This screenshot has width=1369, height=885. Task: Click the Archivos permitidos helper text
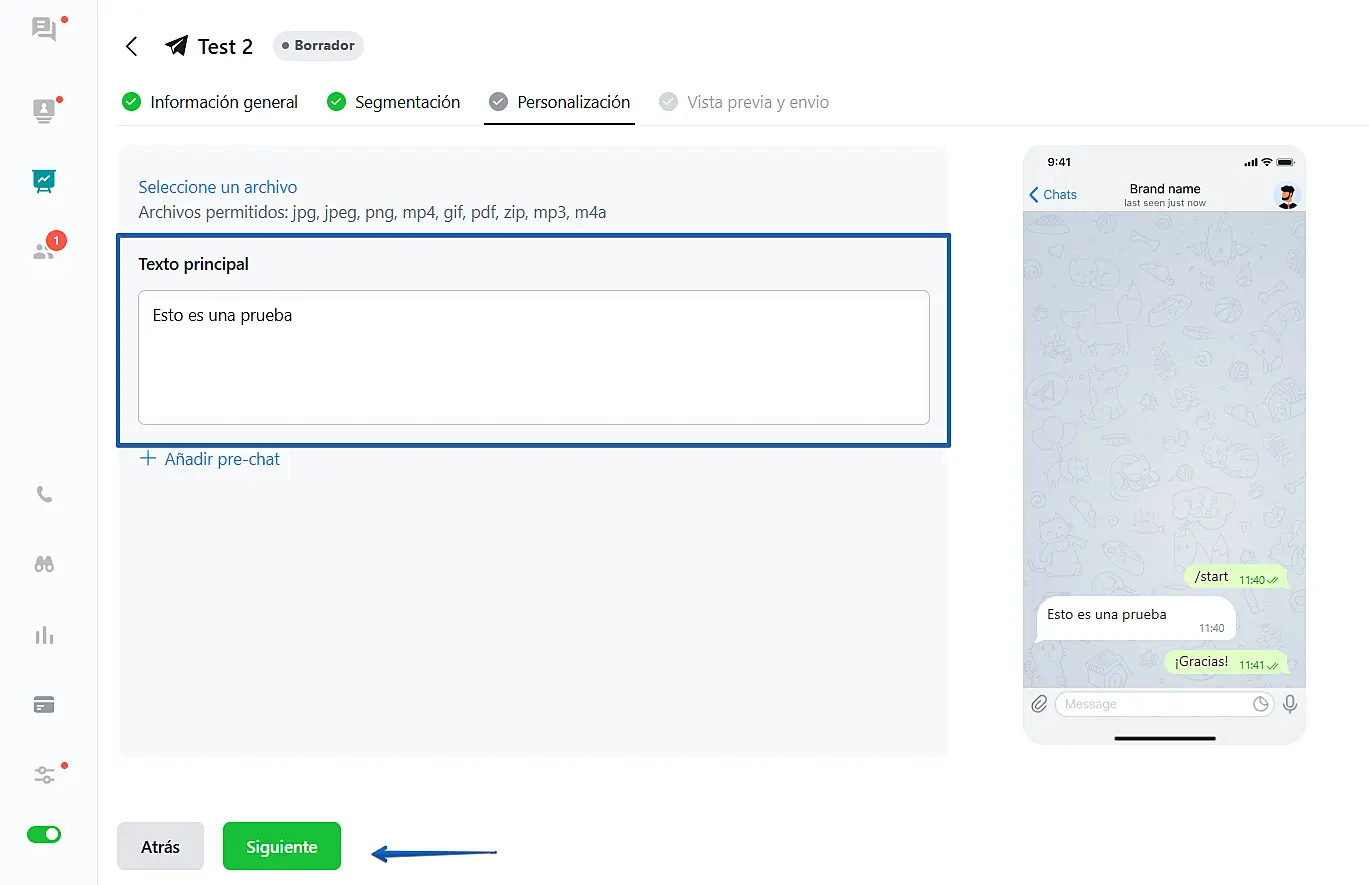click(372, 212)
